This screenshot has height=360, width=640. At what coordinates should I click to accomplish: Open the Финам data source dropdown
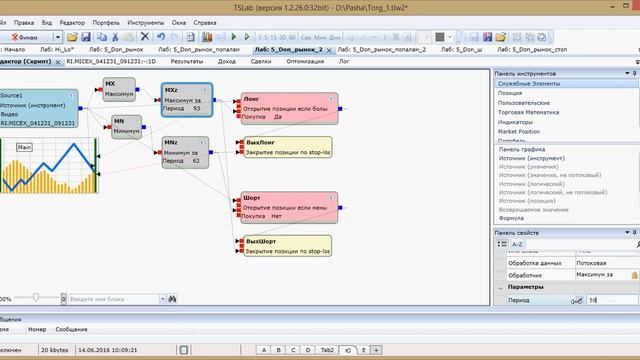coord(58,37)
